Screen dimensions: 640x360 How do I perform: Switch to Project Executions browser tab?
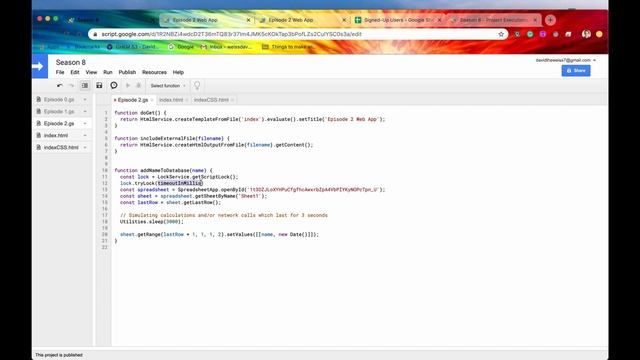(493, 20)
